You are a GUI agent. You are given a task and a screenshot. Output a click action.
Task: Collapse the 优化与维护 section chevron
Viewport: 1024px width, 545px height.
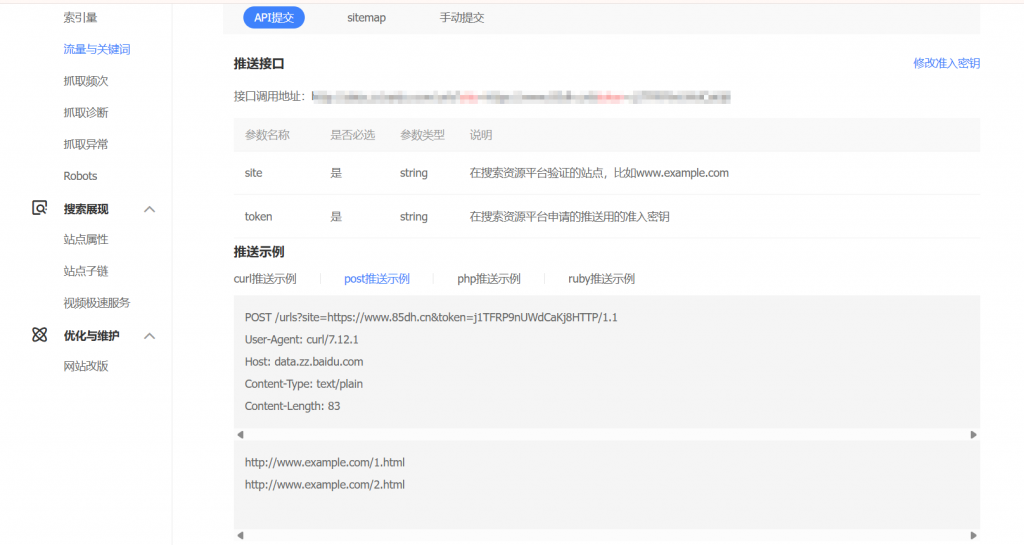pyautogui.click(x=150, y=336)
